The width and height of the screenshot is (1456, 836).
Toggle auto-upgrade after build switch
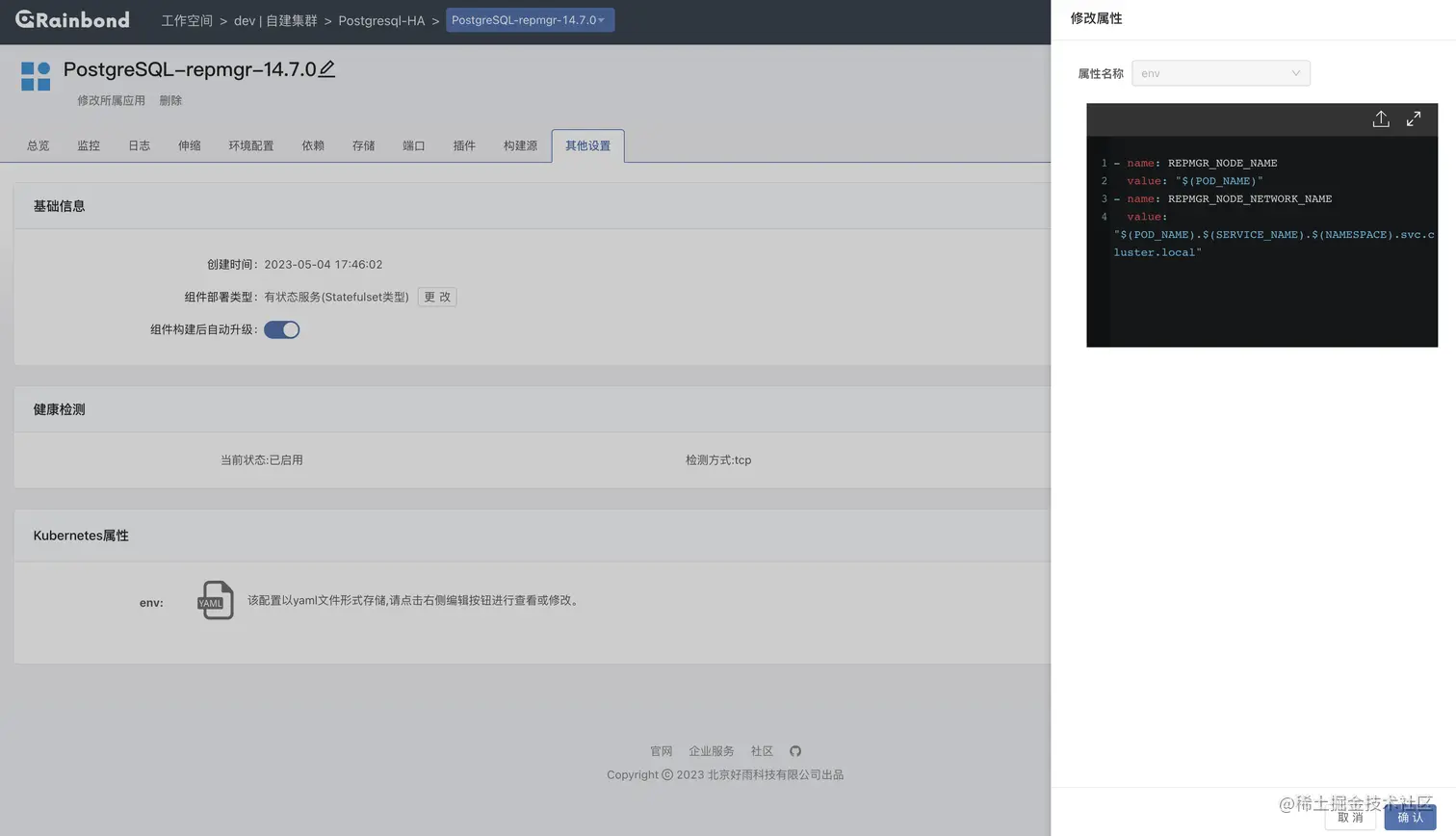pos(282,329)
